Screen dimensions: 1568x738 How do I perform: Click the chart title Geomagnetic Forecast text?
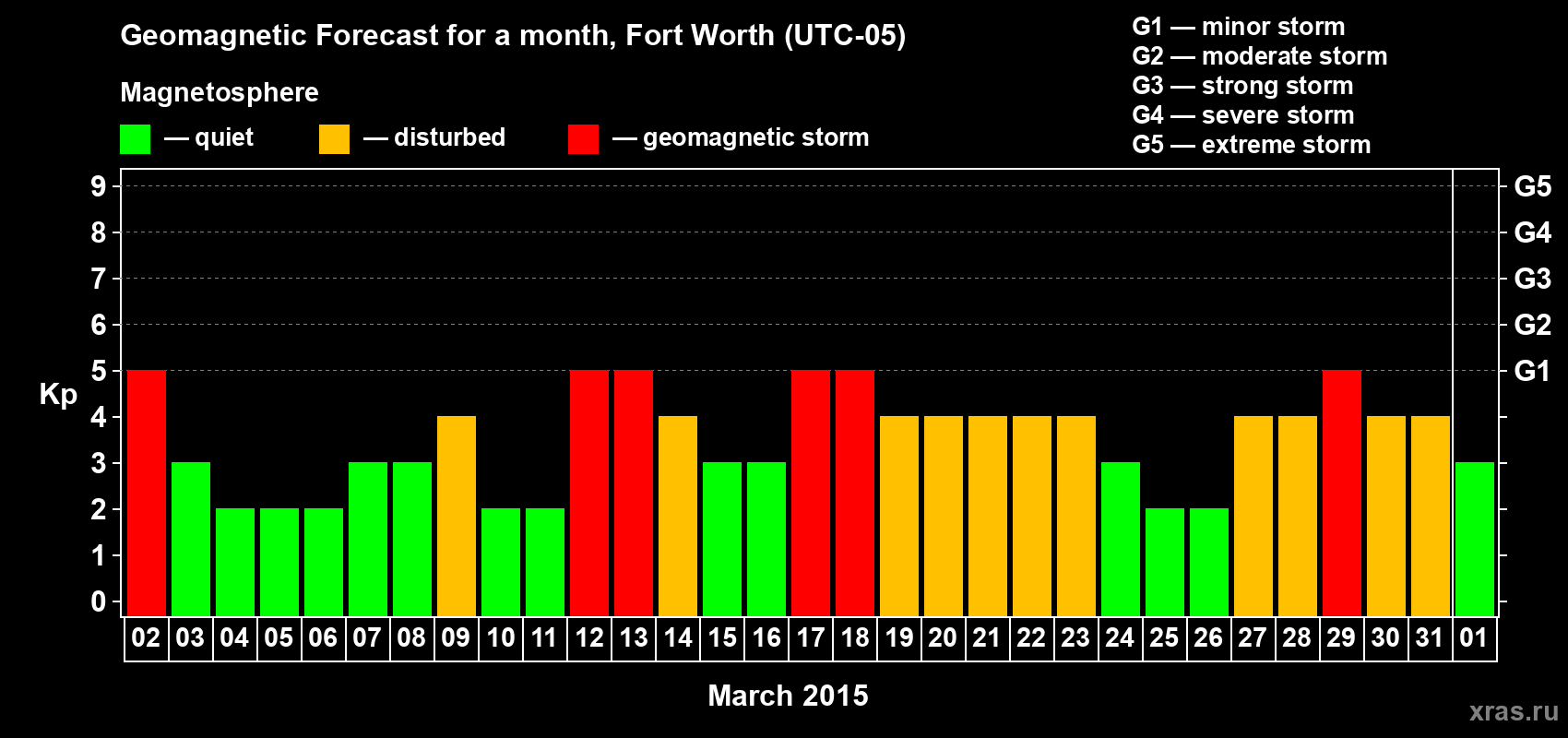click(513, 36)
